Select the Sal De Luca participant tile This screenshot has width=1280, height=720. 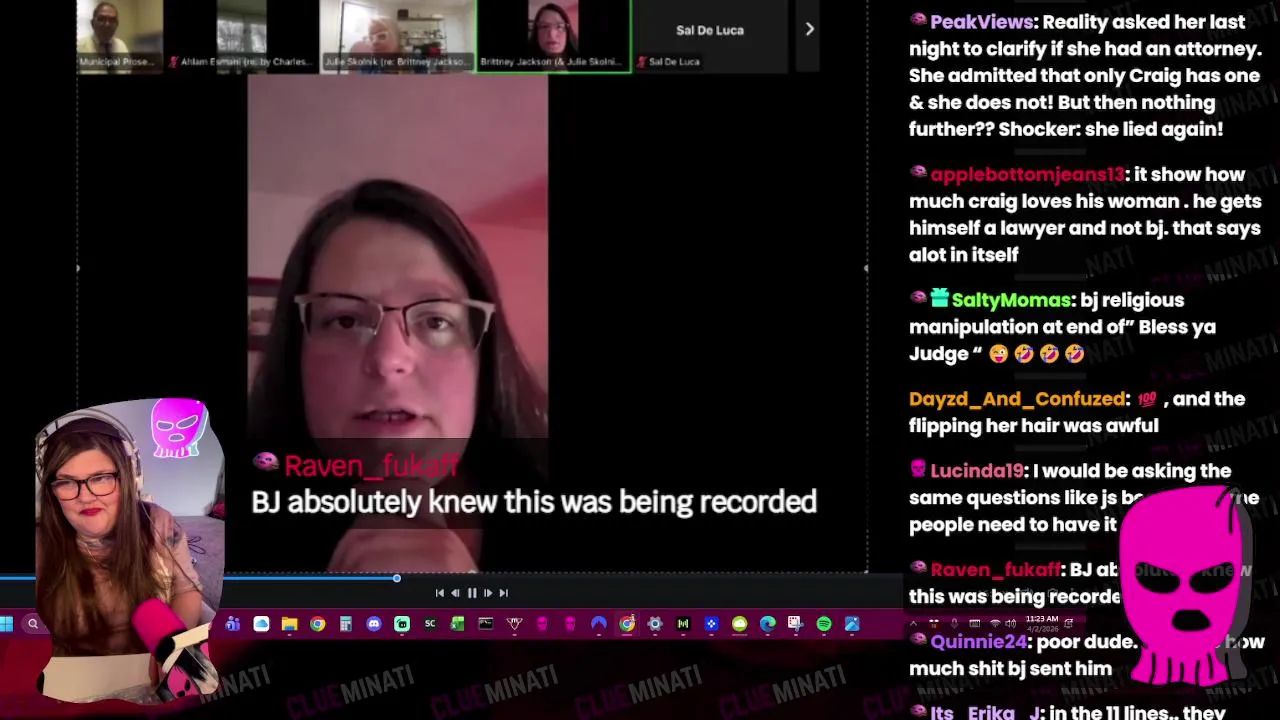pos(710,36)
